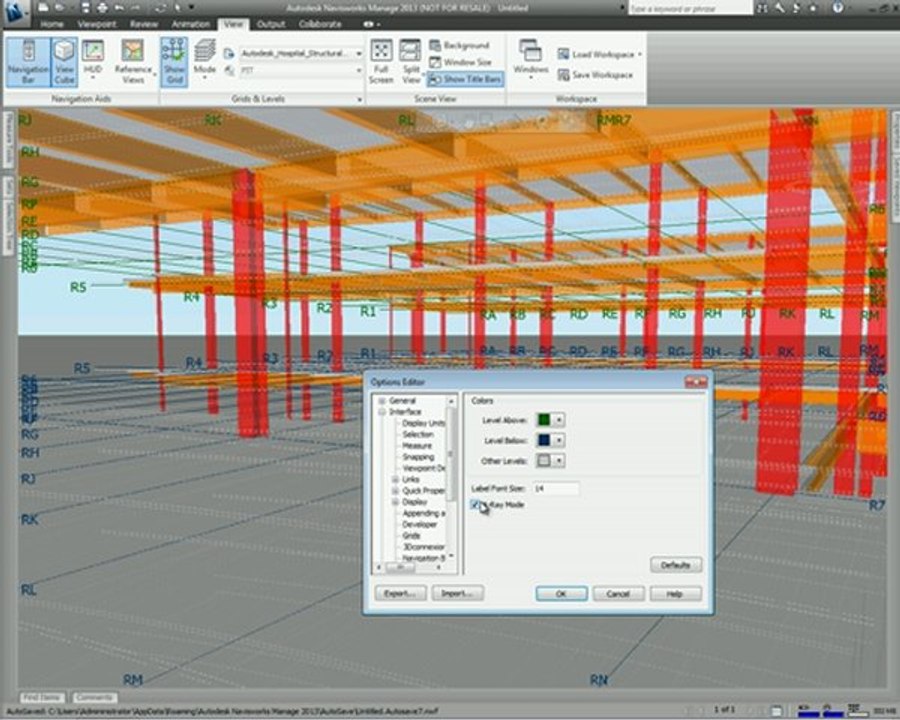The height and width of the screenshot is (720, 900).
Task: Expand the Quick Properties node in tree
Action: pos(395,491)
